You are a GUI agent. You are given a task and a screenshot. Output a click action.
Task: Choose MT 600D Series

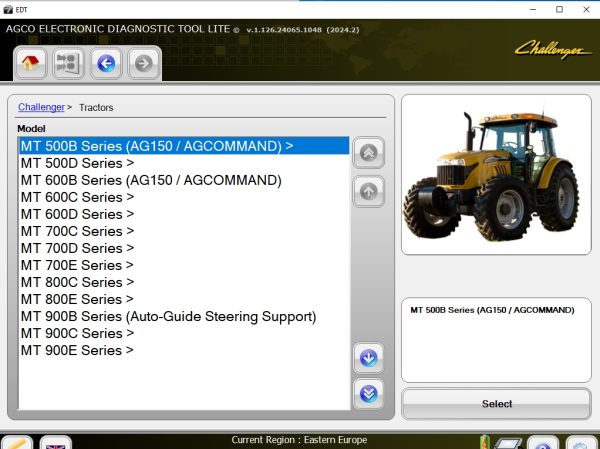tap(184, 214)
